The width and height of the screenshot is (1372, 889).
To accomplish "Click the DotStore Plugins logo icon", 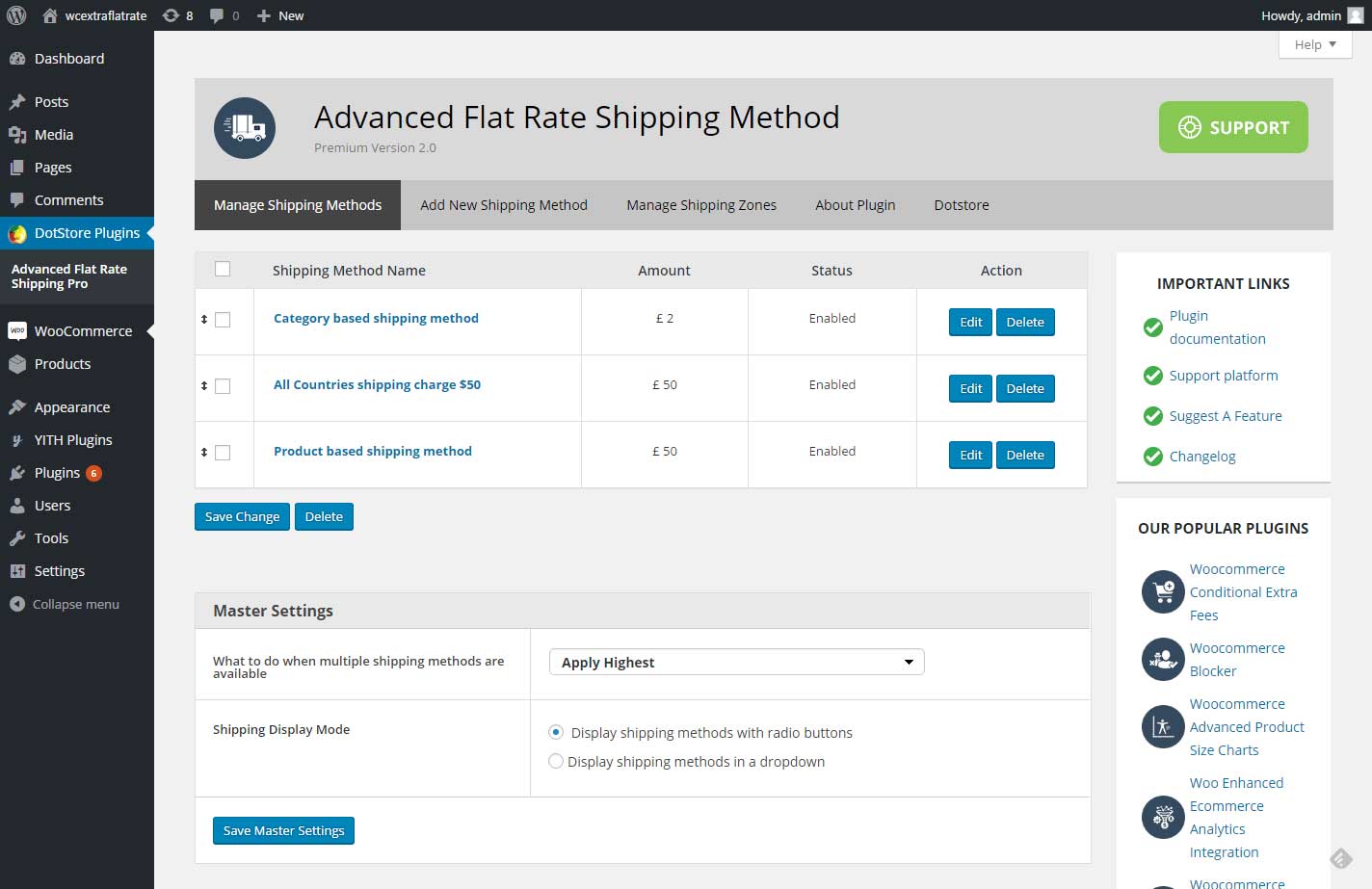I will tap(17, 234).
